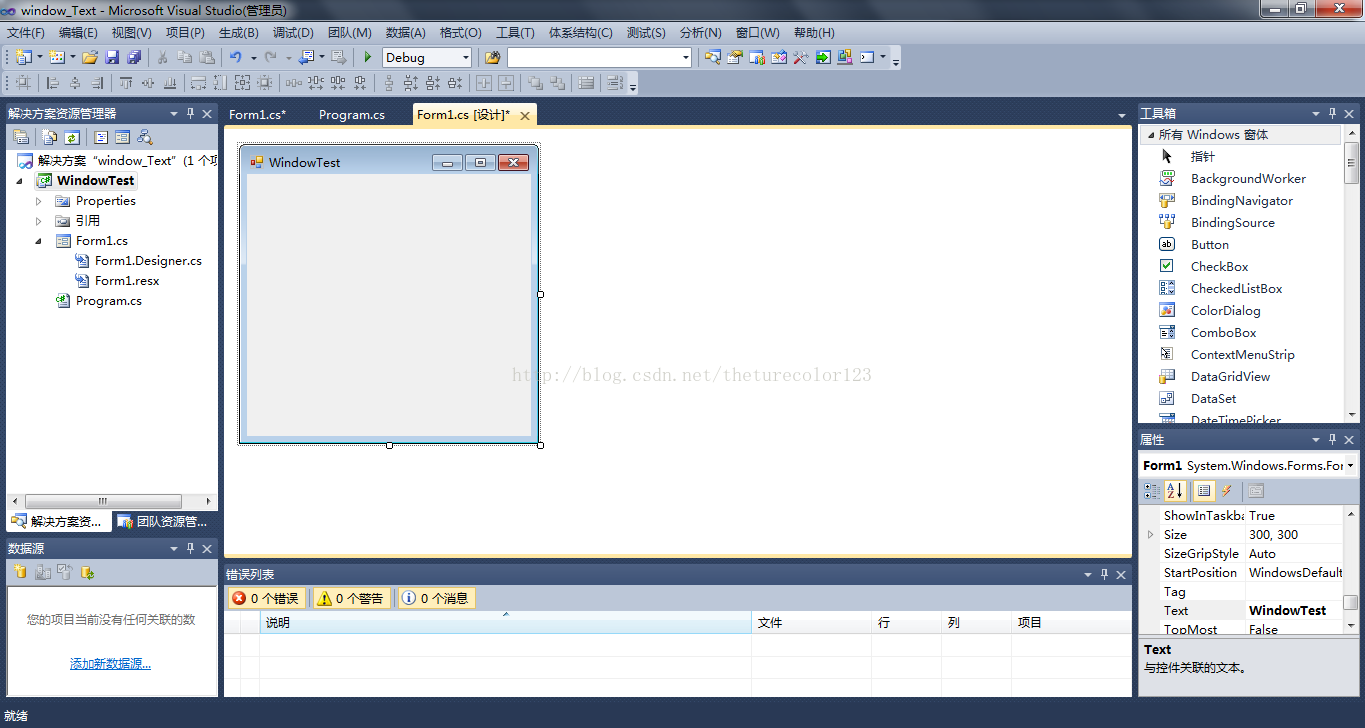The image size is (1365, 728).
Task: Click the View Designer icon in Solution Explorer
Action: pos(122,137)
